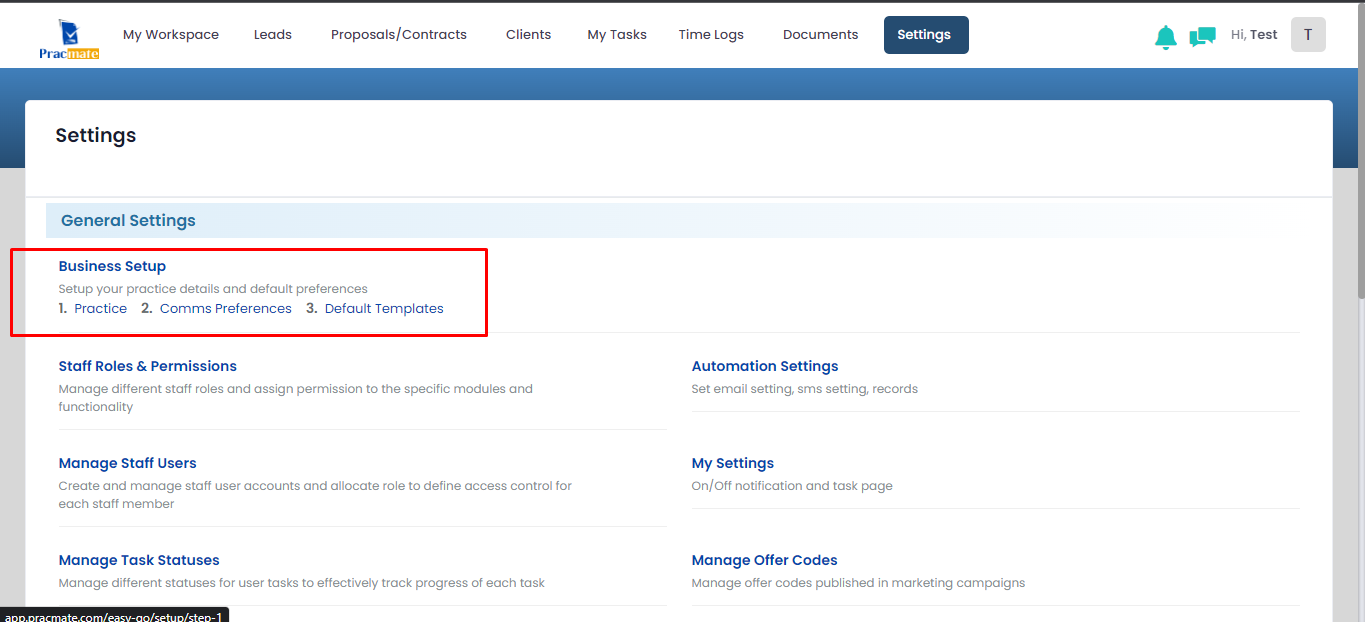This screenshot has height=622, width=1365.
Task: Click 'Set email setting, sms setting, records' text
Action: [805, 389]
